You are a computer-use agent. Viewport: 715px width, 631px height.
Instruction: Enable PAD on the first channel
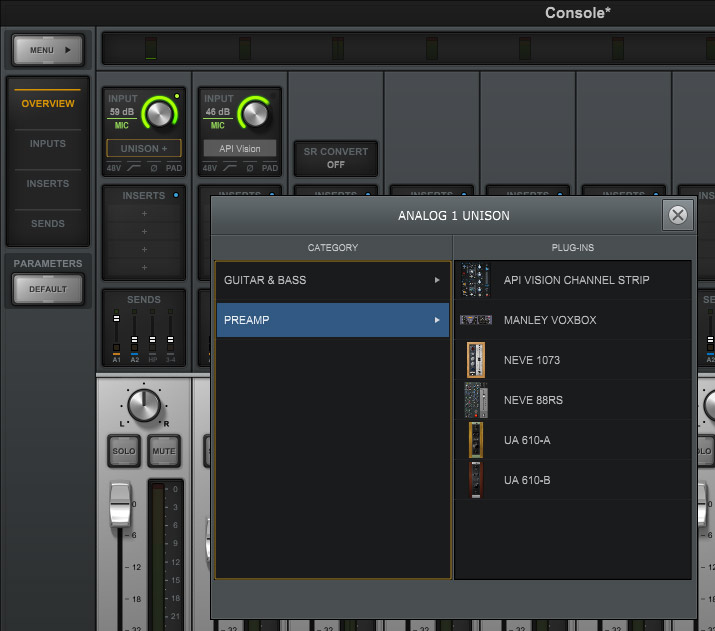click(x=174, y=168)
